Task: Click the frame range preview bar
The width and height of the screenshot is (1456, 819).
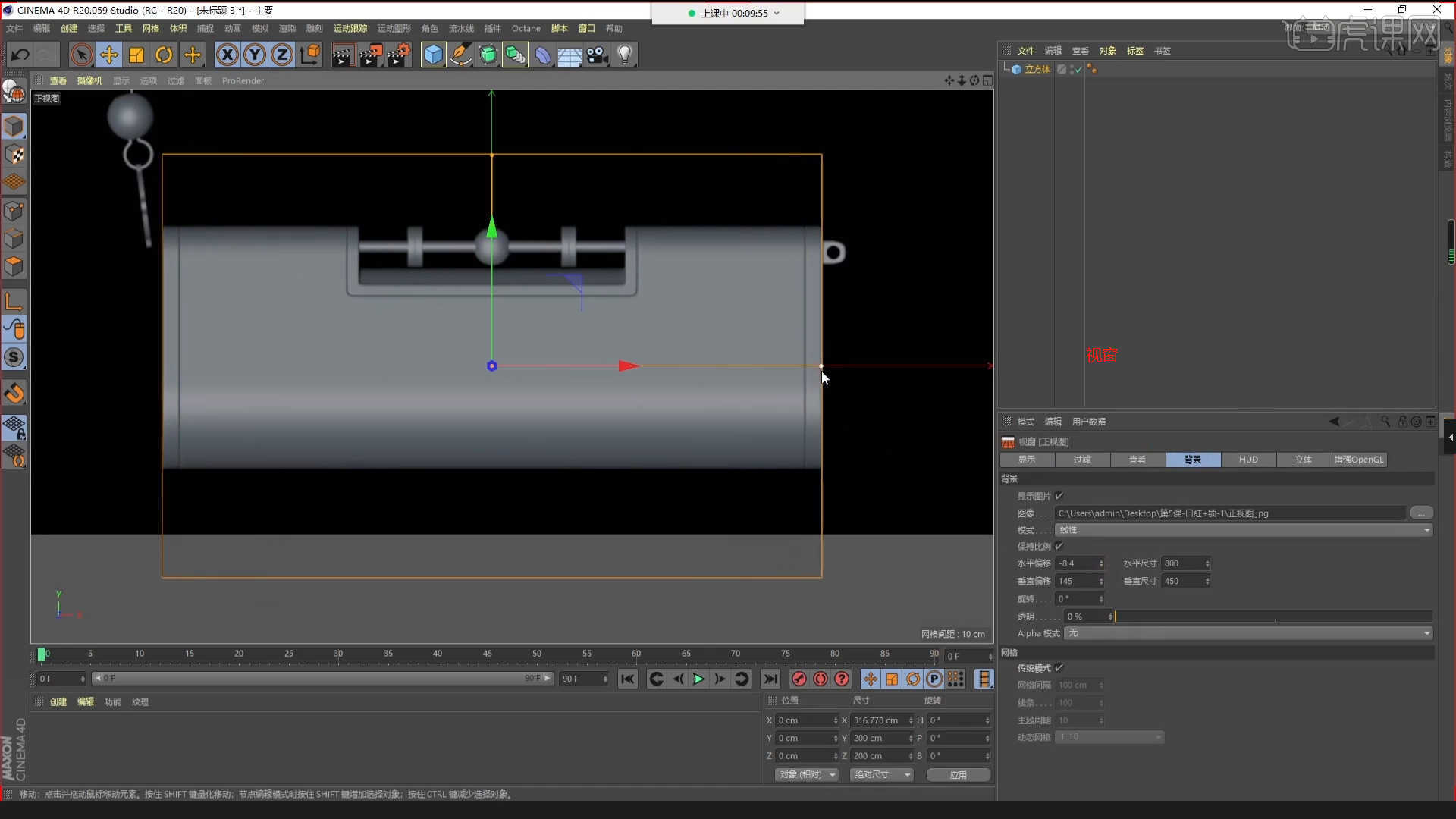Action: (323, 678)
